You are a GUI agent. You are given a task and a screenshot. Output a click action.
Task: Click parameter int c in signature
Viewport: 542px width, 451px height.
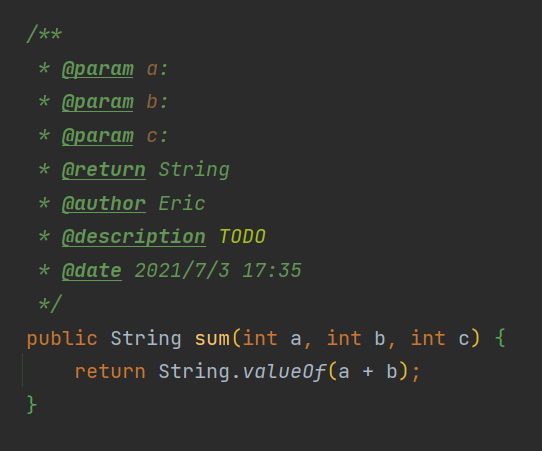440,338
